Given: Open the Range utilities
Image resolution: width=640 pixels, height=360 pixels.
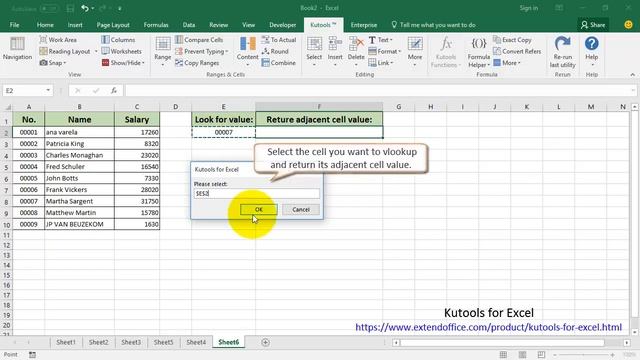Looking at the screenshot, I should coord(162,51).
